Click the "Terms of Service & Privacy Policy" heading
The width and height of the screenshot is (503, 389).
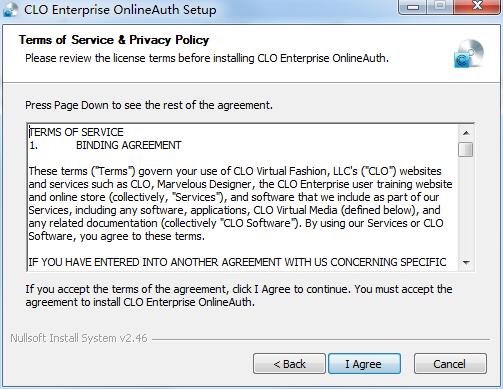114,40
